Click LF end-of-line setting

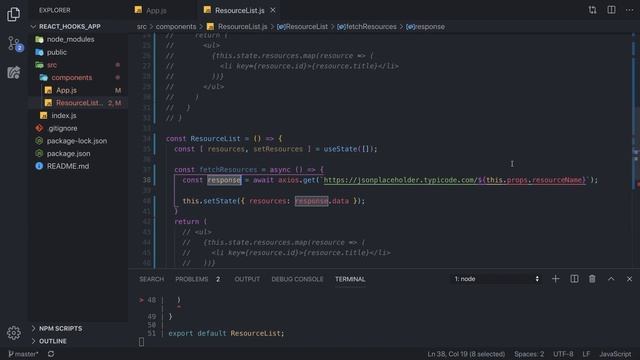(586, 354)
